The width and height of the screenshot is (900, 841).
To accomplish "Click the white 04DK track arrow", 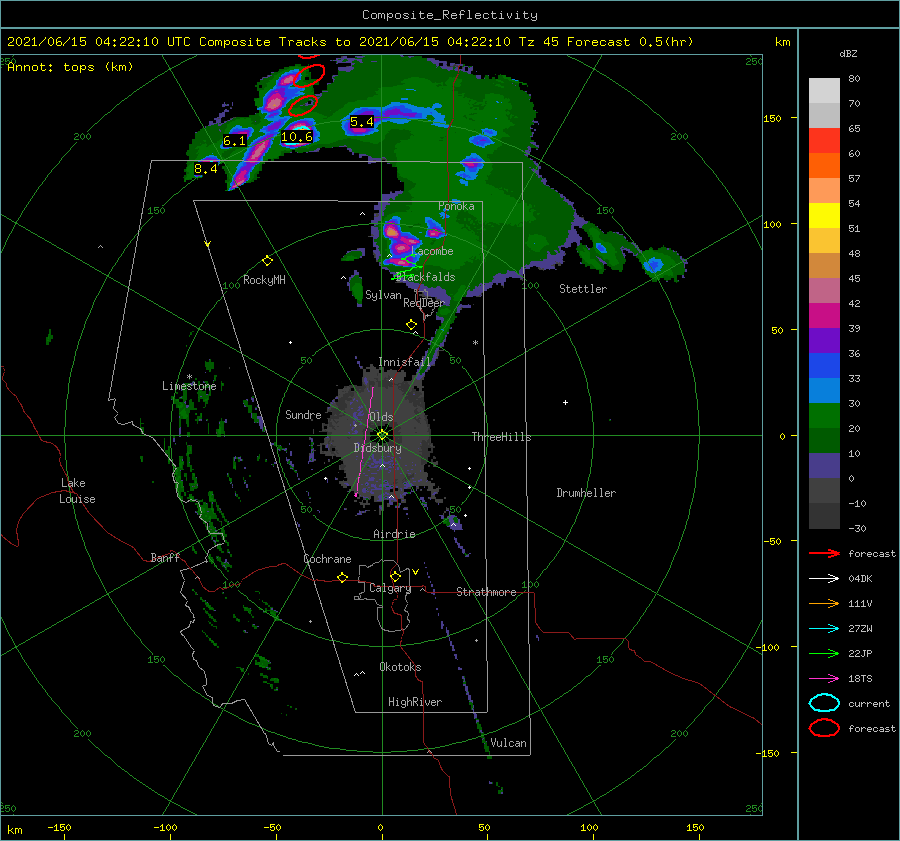I will point(824,578).
